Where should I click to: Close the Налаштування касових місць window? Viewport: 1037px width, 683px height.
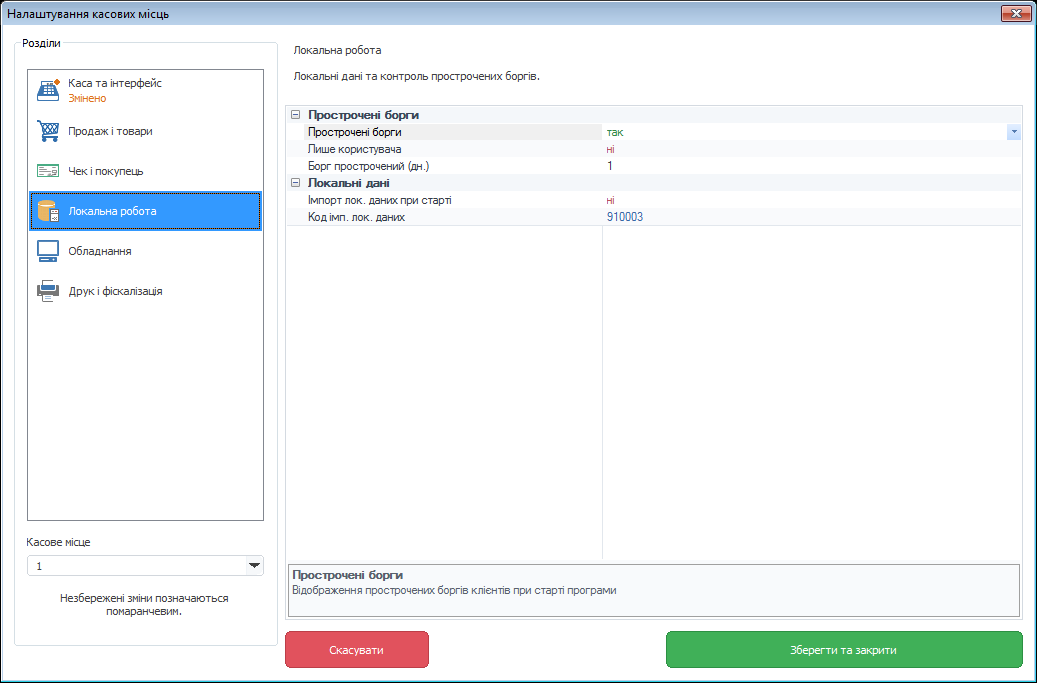tap(1016, 13)
